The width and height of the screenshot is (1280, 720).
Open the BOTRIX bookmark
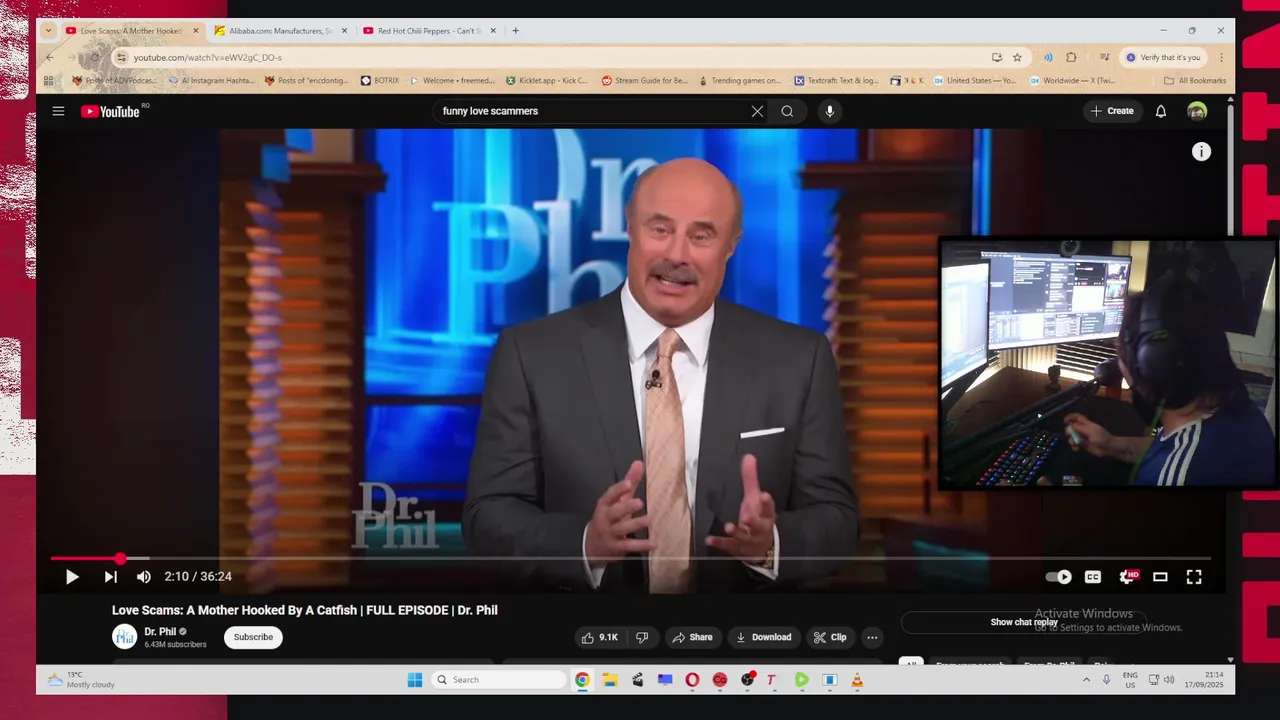click(x=380, y=81)
